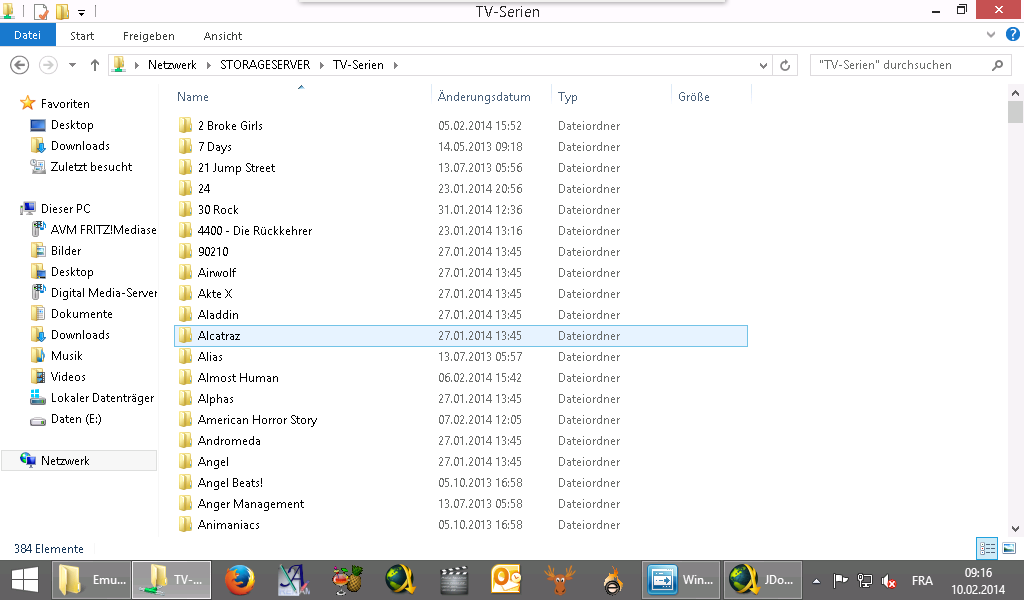Launch Firefox from the taskbar
The width and height of the screenshot is (1024, 600).
(x=240, y=580)
